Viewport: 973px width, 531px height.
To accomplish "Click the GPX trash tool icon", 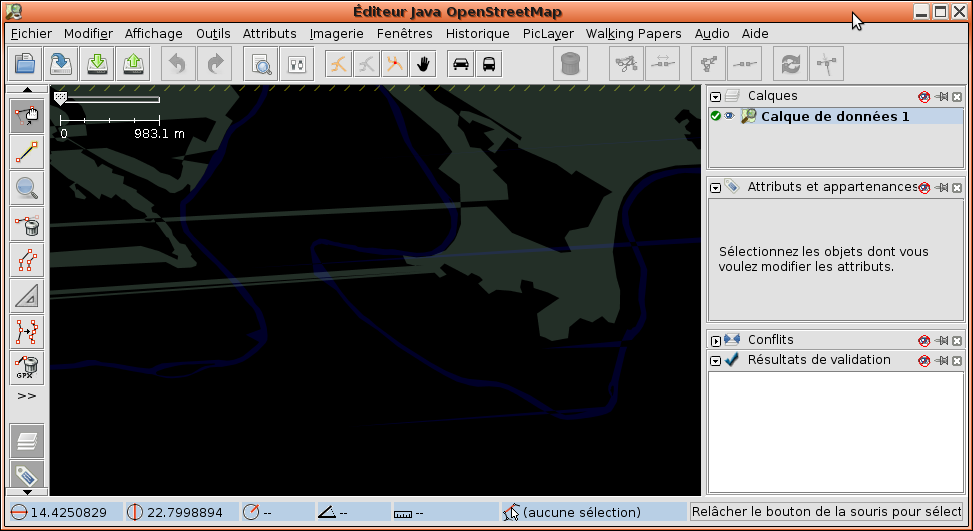I will [27, 368].
